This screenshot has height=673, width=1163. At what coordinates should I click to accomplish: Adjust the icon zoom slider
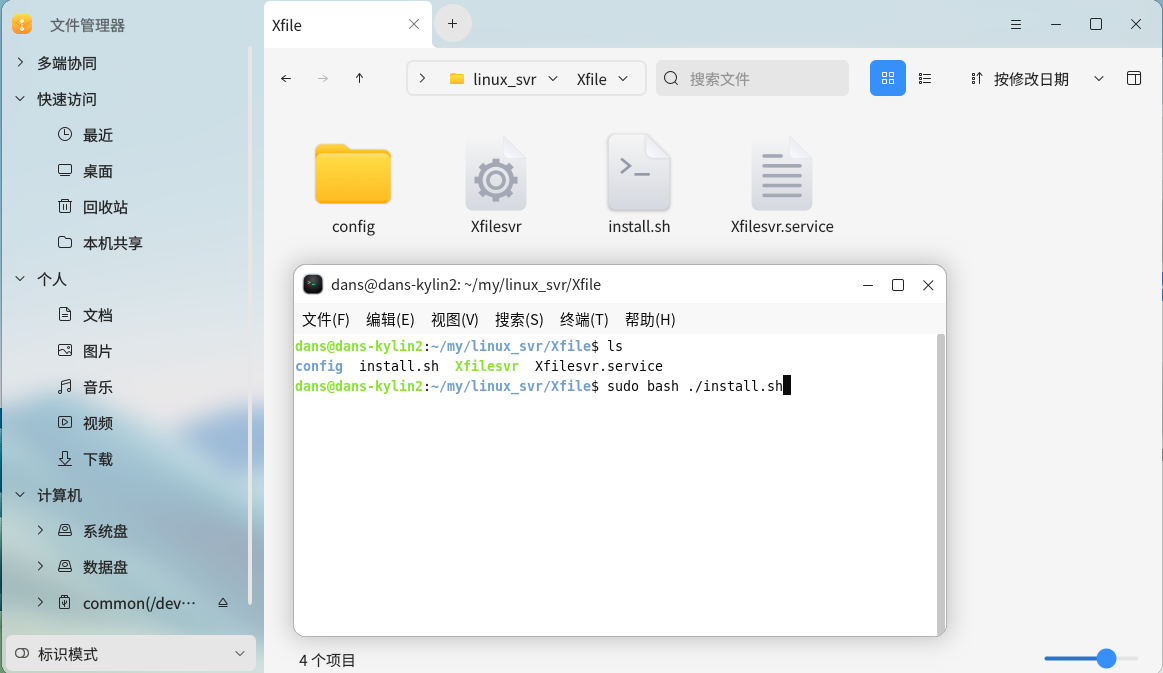pyautogui.click(x=1105, y=658)
